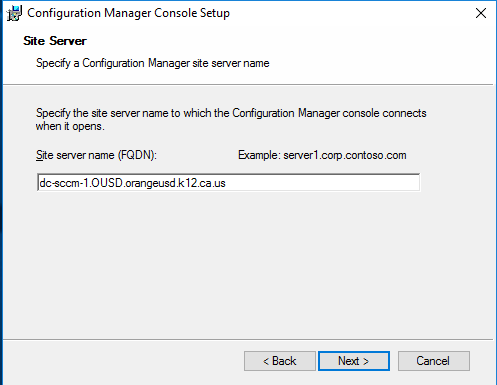Click the example text server1.corp.contoso.com
The image size is (497, 385).
click(345, 155)
